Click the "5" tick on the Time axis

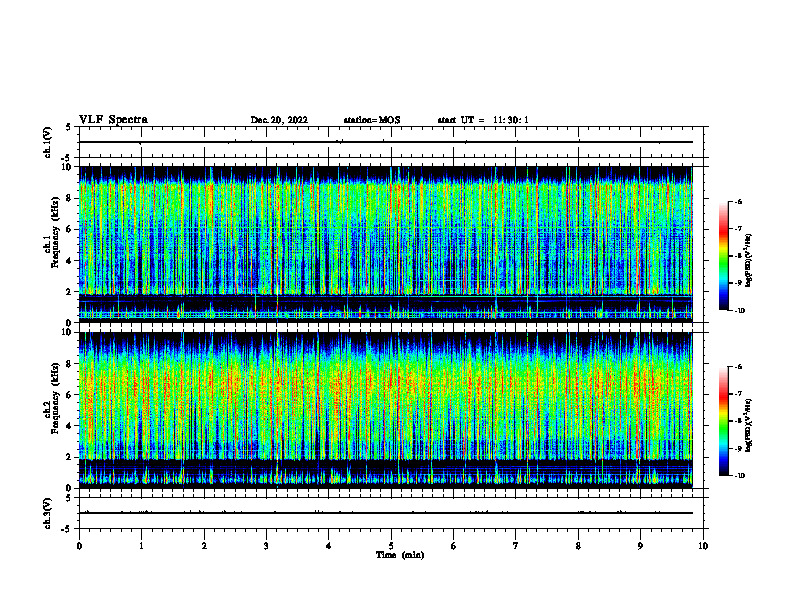click(391, 546)
